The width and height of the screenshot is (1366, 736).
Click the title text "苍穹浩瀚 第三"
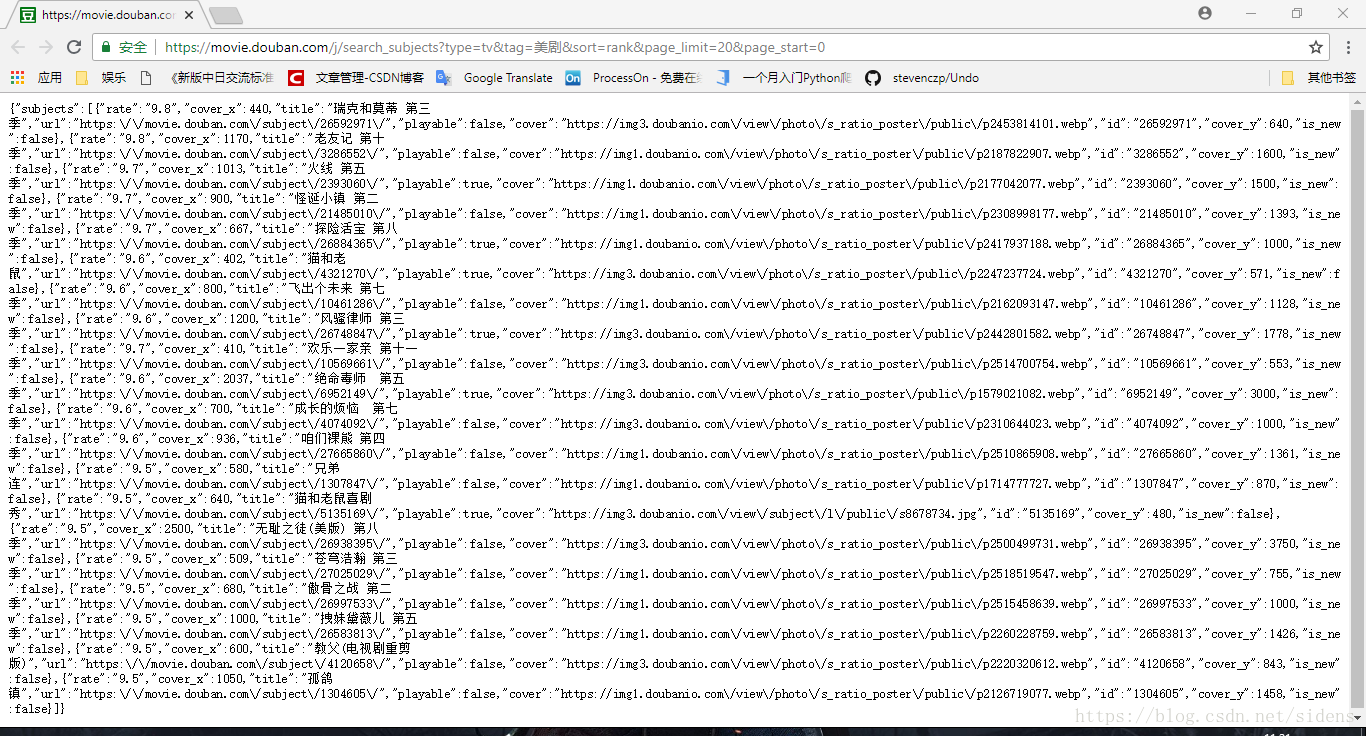coord(355,558)
